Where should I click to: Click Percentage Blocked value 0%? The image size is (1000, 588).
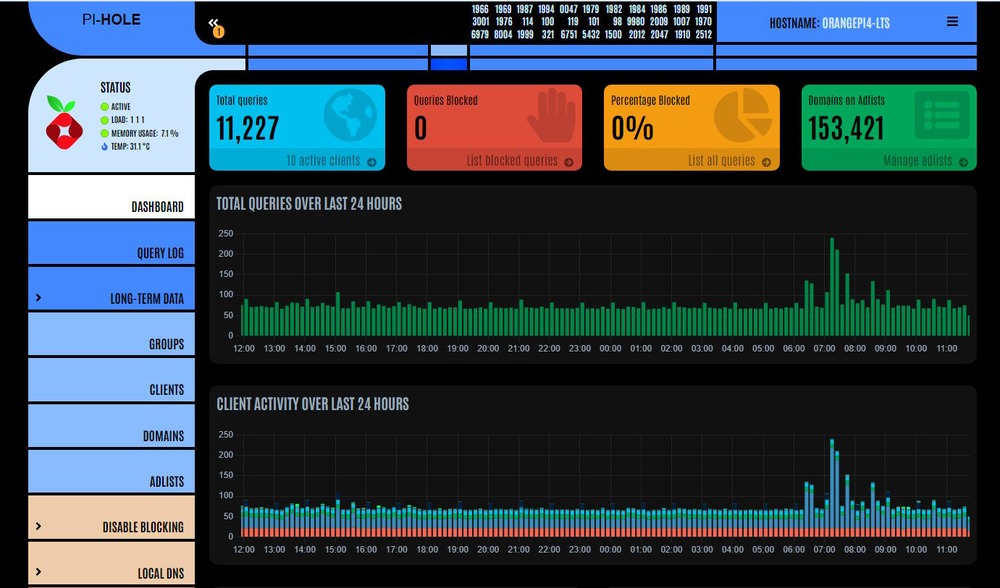632,128
